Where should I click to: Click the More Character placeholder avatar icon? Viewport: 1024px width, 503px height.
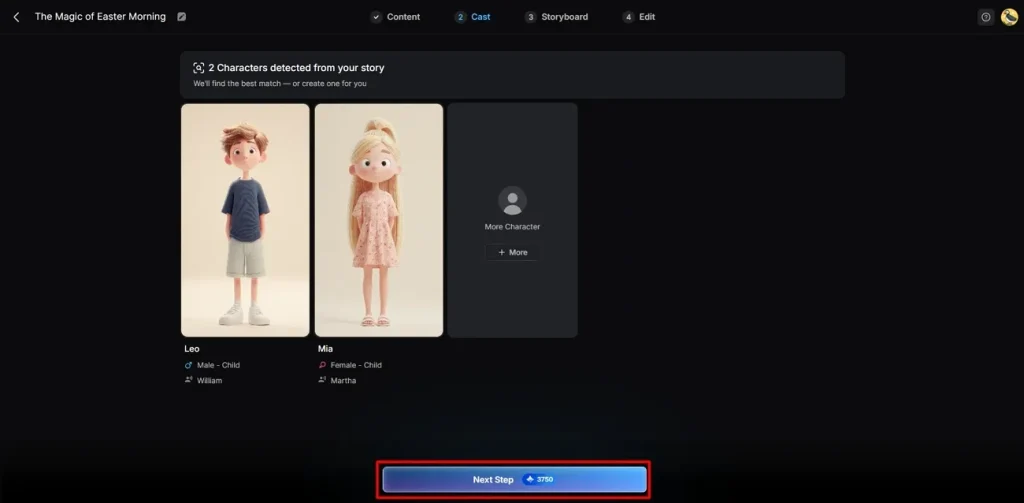tap(513, 201)
